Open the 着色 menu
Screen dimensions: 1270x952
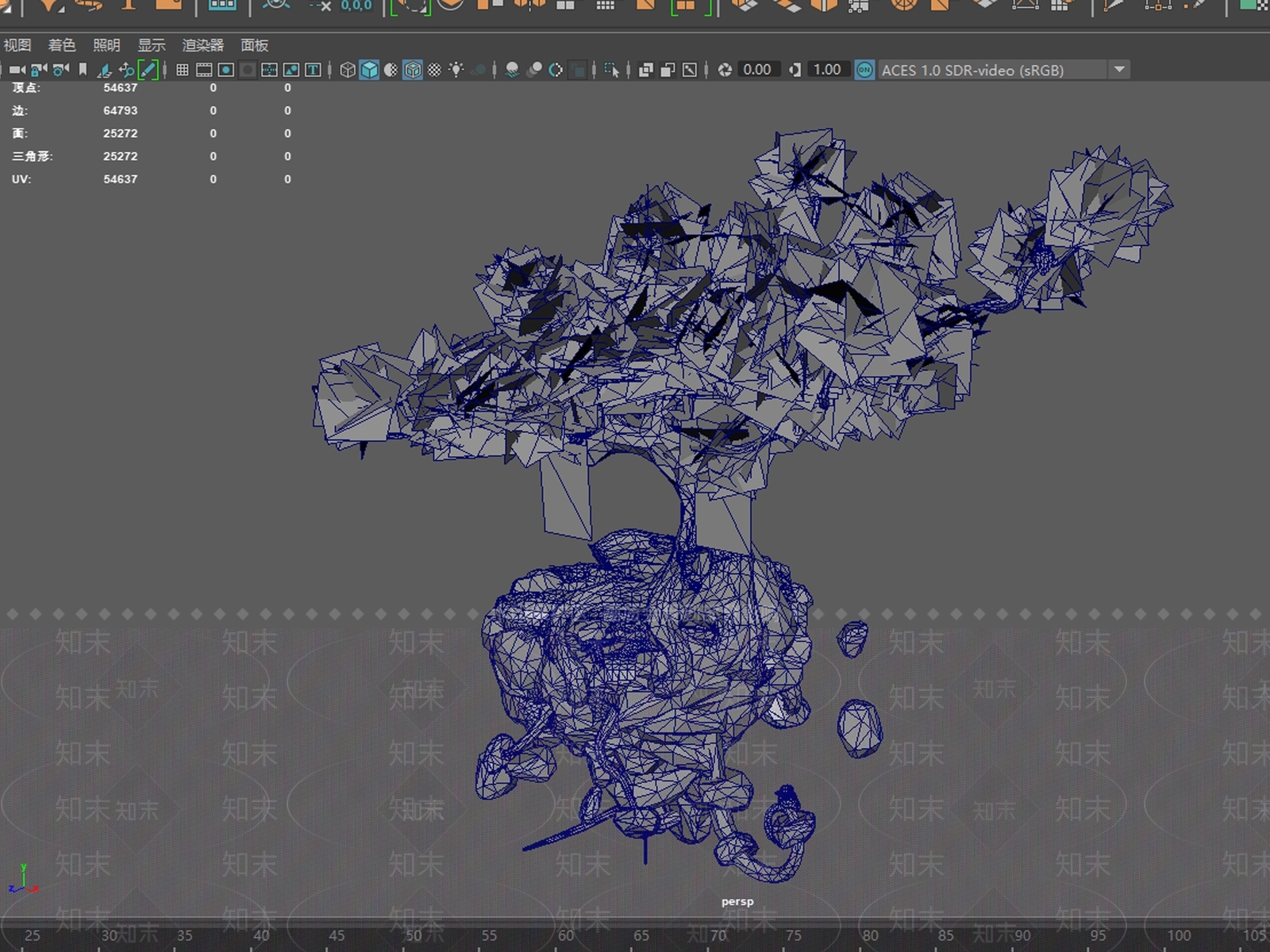(x=62, y=45)
